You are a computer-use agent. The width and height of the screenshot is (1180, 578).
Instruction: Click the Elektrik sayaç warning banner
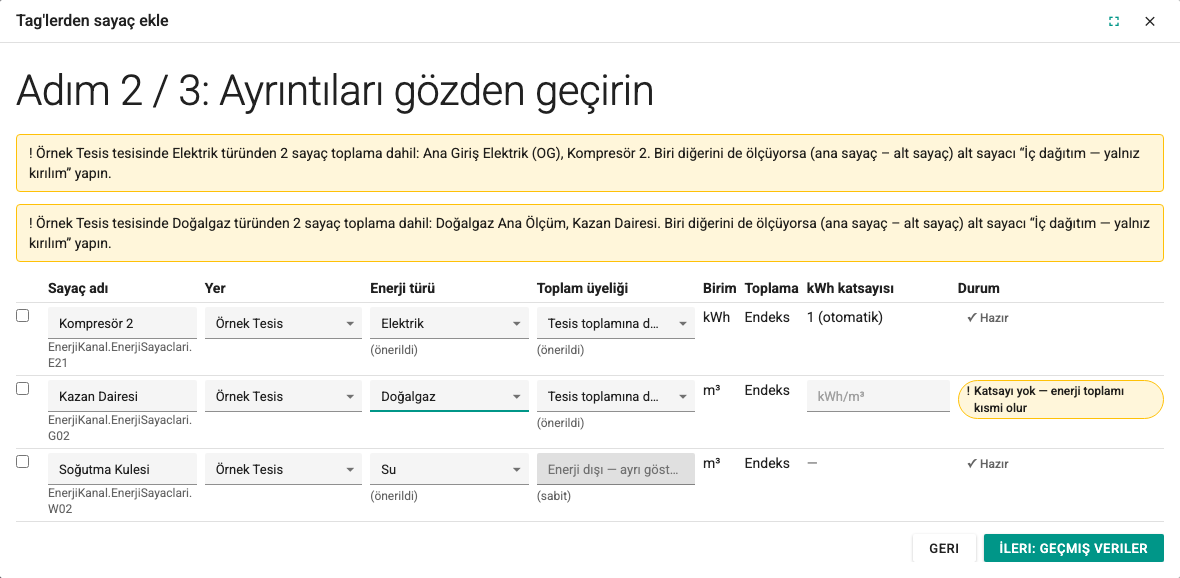pos(590,163)
